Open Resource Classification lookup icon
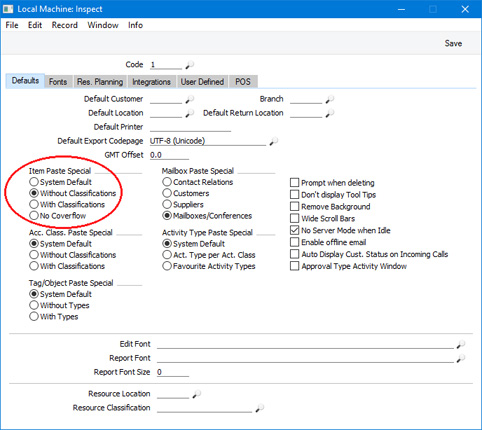 pyautogui.click(x=260, y=408)
